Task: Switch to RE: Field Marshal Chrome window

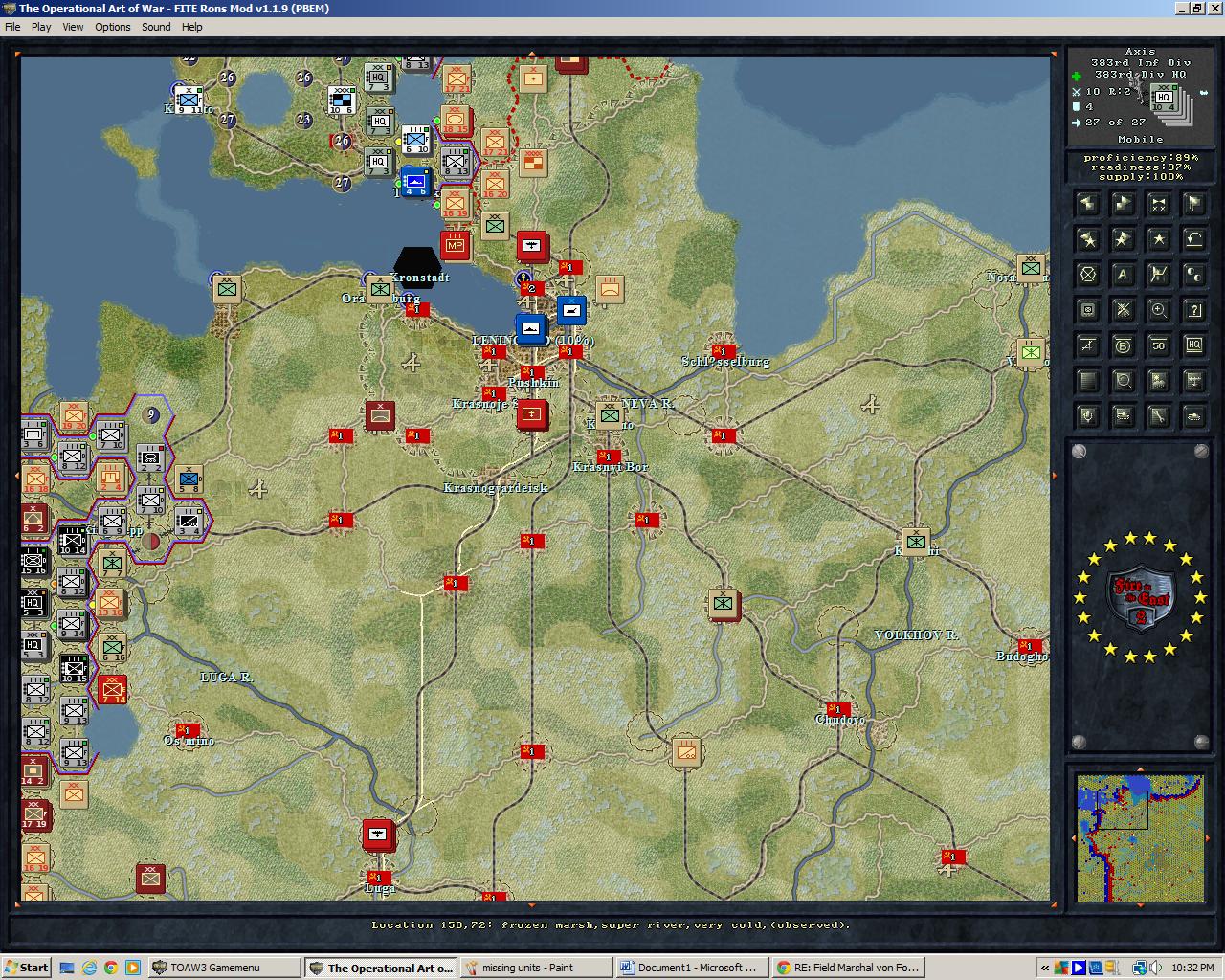Action: pyautogui.click(x=847, y=968)
